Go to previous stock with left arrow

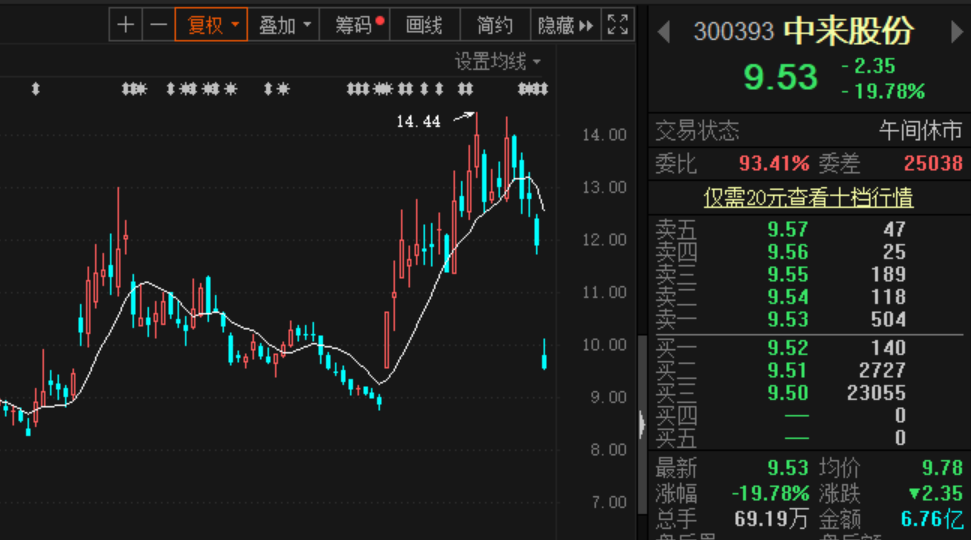(663, 32)
